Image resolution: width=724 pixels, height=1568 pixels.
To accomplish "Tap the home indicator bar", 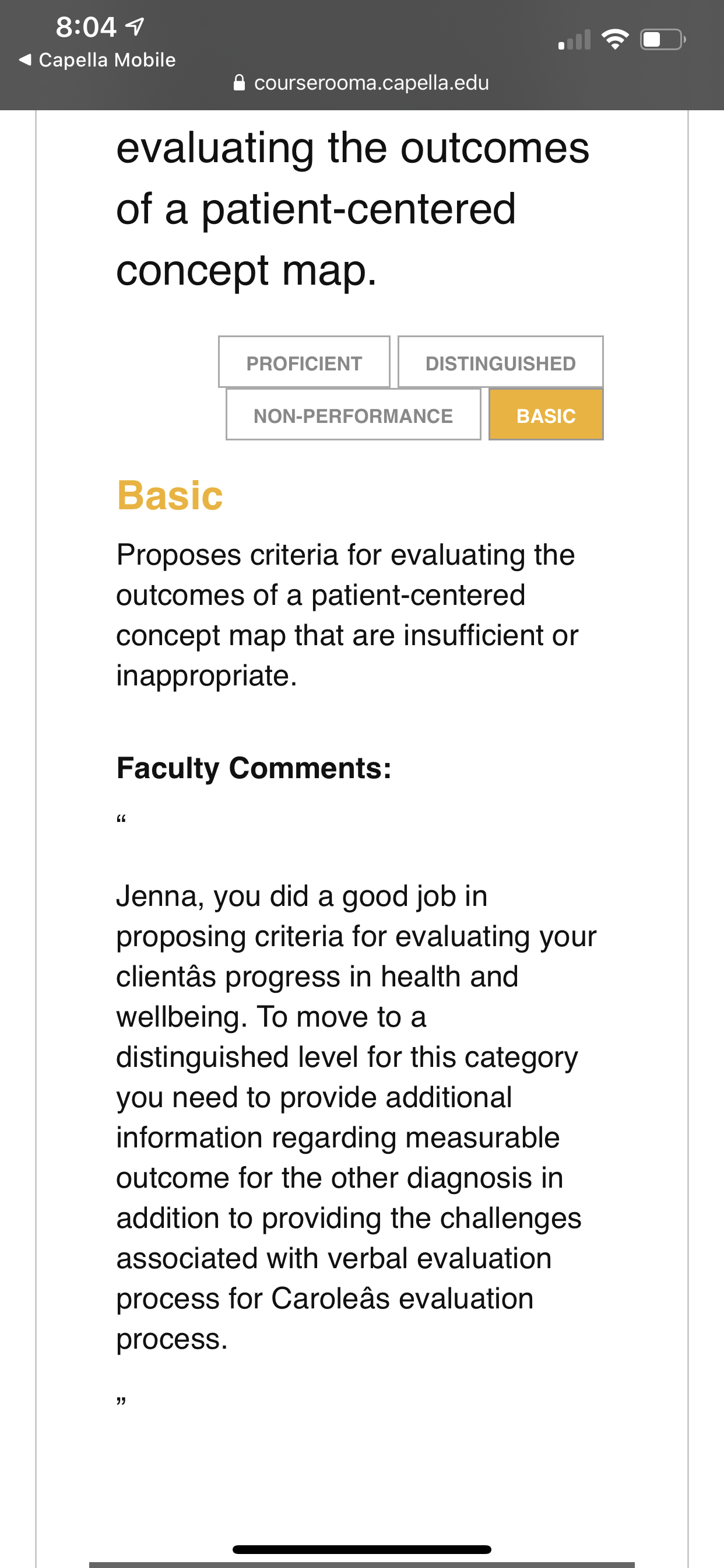I will click(x=361, y=1549).
